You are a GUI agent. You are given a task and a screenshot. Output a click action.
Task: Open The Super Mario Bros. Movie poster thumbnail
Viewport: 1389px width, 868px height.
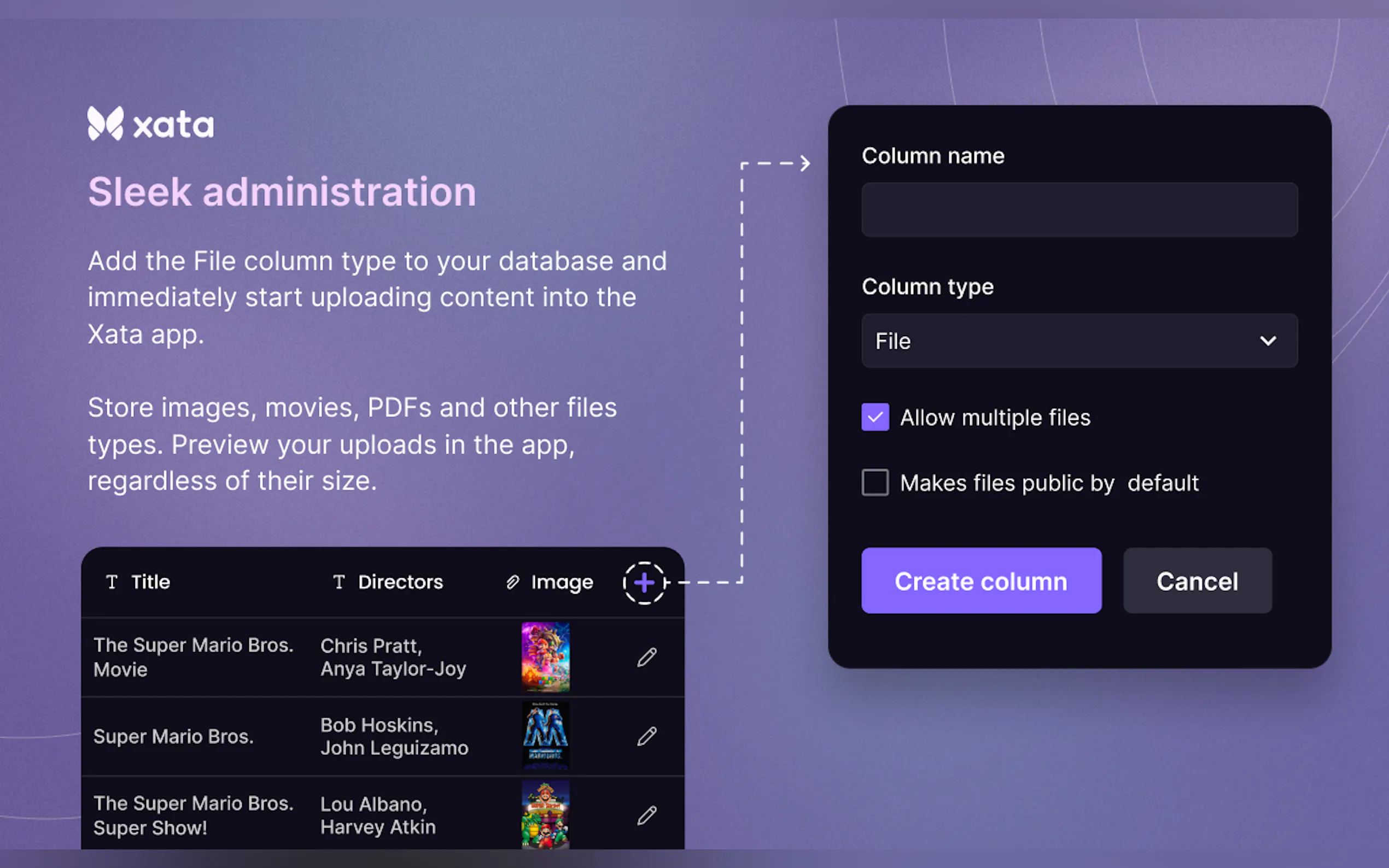pos(546,658)
